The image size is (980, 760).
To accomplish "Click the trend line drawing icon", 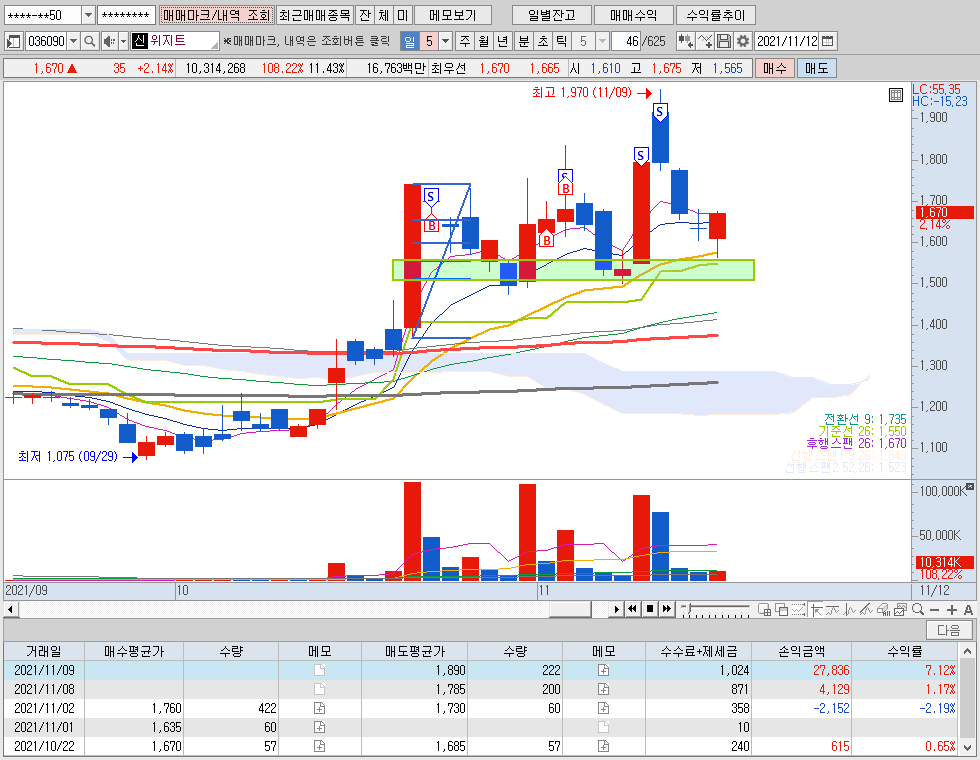I will 866,609.
